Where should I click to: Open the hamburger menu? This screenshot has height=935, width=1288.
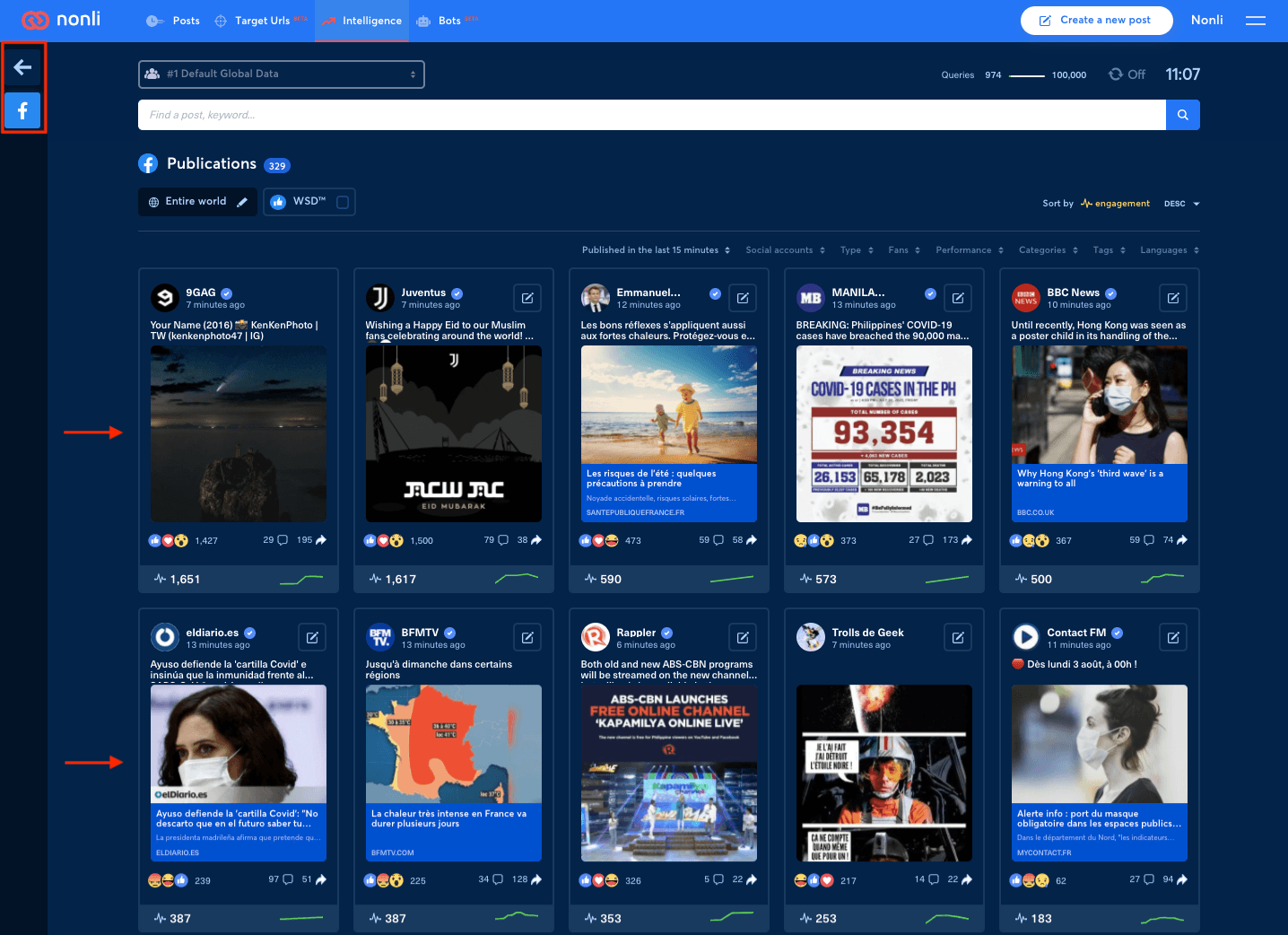(1256, 21)
